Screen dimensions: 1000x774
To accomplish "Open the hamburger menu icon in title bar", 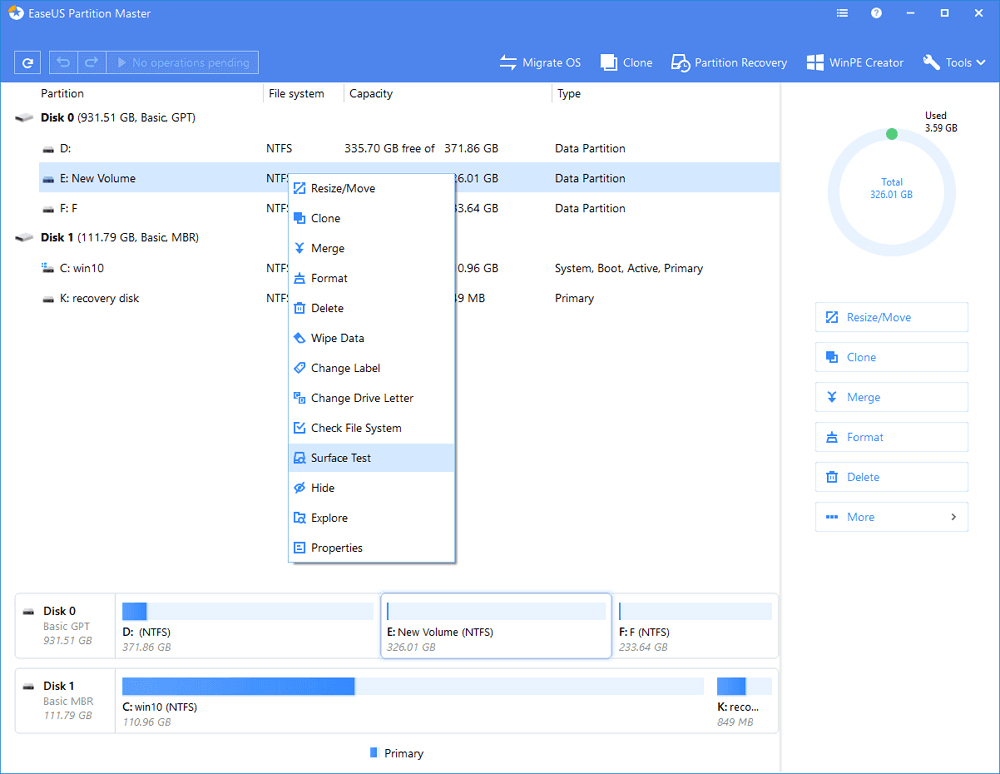I will pos(842,13).
